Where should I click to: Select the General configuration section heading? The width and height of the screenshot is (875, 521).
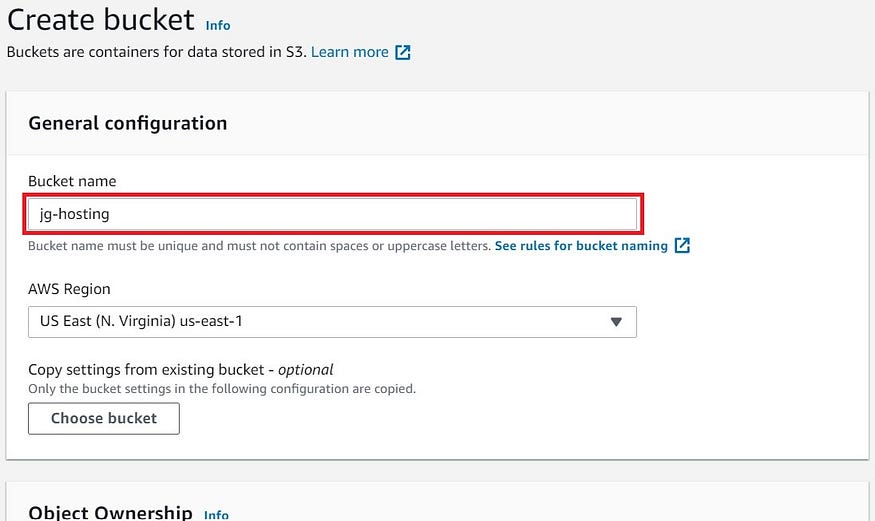click(128, 123)
